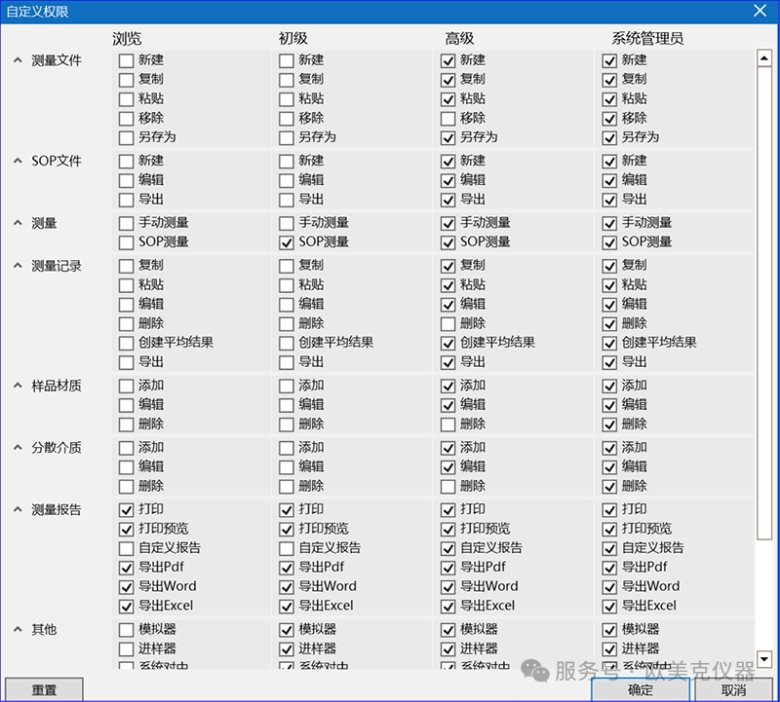Collapse the 测量 group containing 手动测量

point(17,223)
